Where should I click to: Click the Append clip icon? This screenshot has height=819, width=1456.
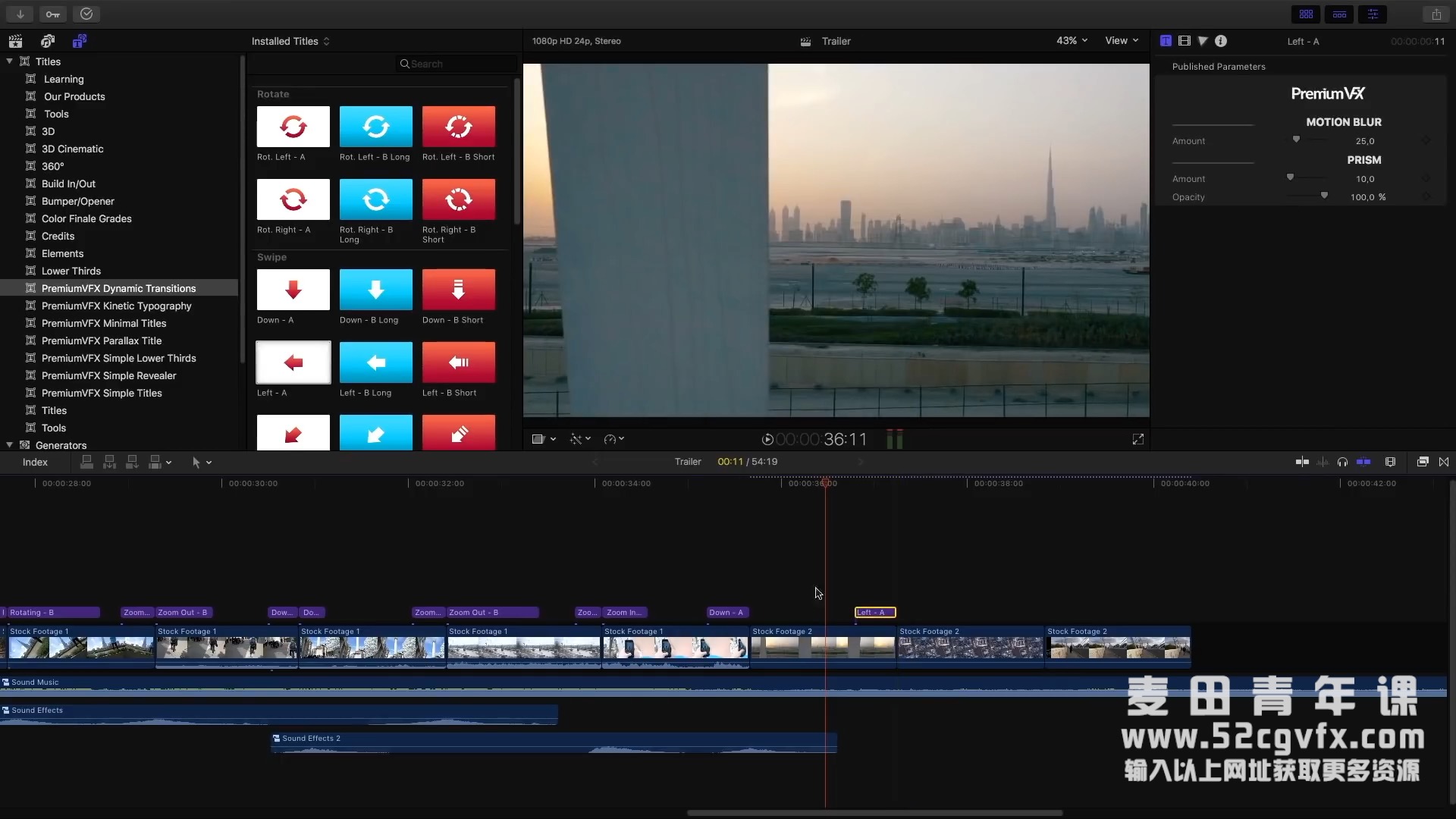(132, 462)
